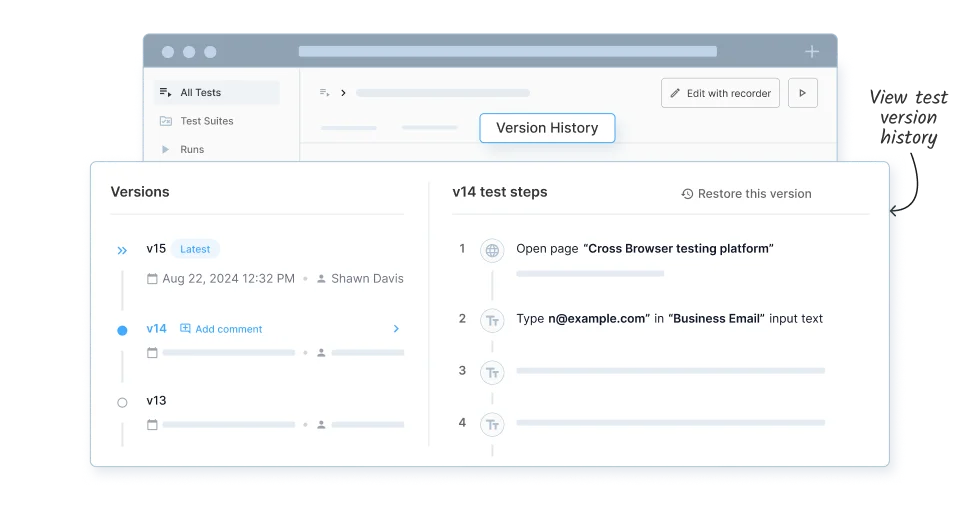Screen dimensions: 980x521
Task: Click the Runs play triangle icon
Action: [x=166, y=149]
